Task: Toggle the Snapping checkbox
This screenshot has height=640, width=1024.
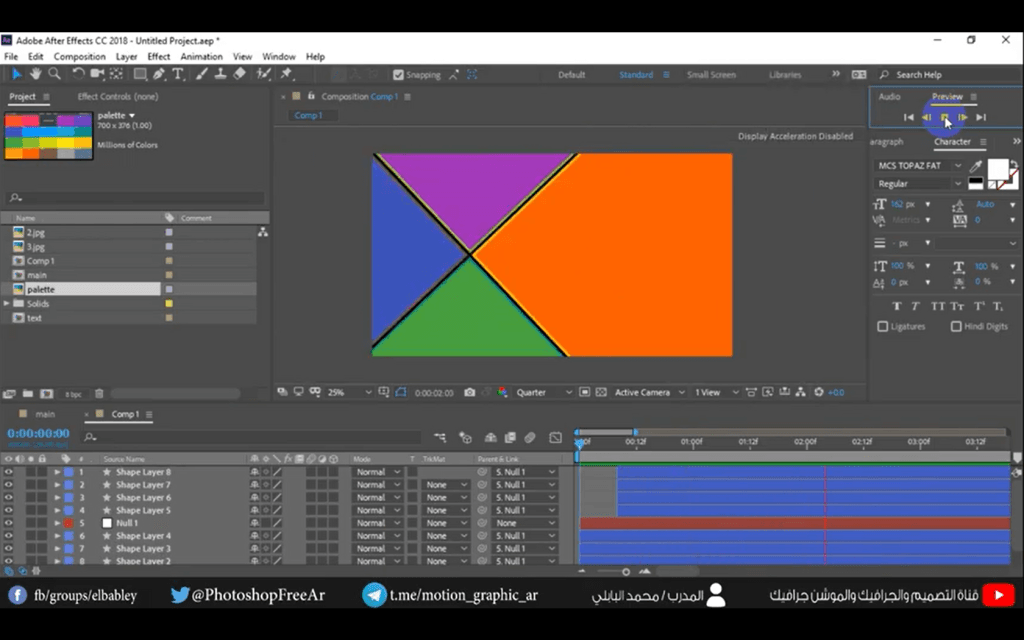Action: (x=398, y=74)
